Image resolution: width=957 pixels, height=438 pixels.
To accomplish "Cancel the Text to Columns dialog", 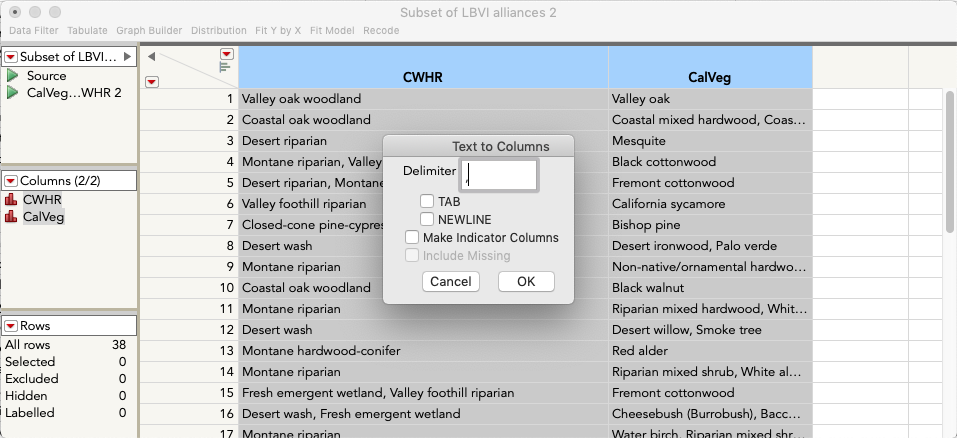I will tap(450, 282).
